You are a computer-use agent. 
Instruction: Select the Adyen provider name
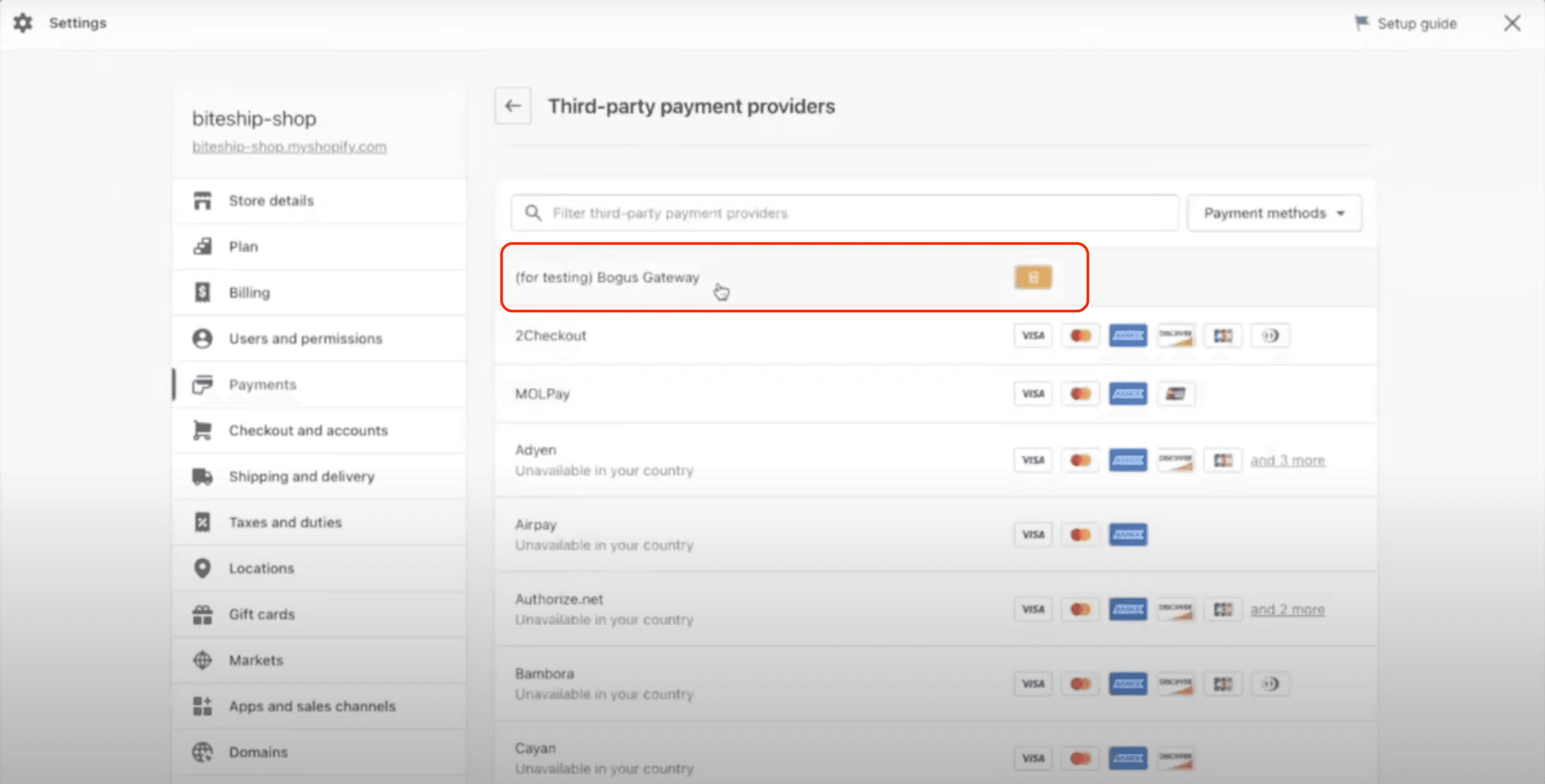[x=535, y=450]
